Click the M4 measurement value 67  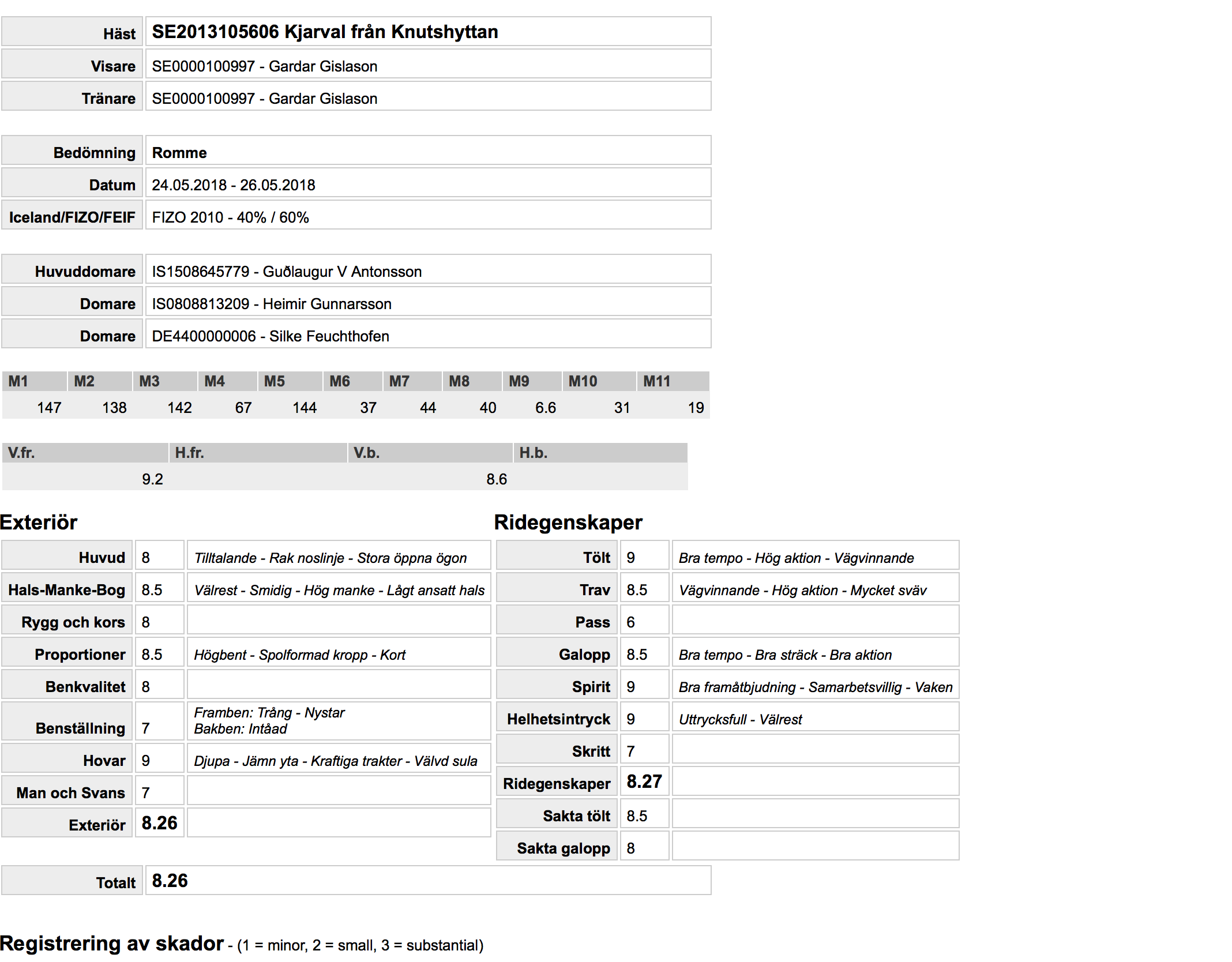(243, 408)
